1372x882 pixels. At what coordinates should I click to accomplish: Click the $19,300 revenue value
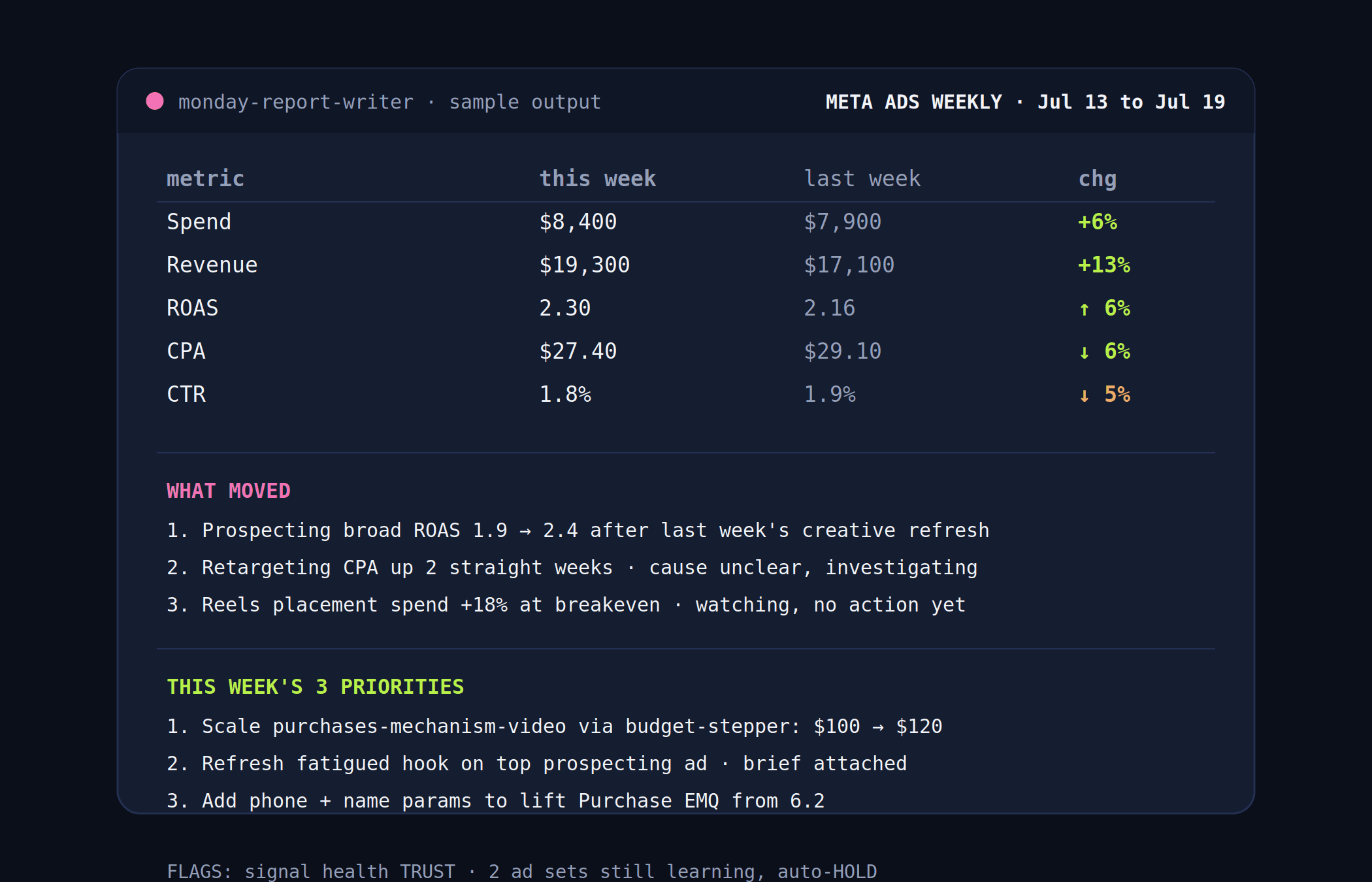[x=584, y=265]
